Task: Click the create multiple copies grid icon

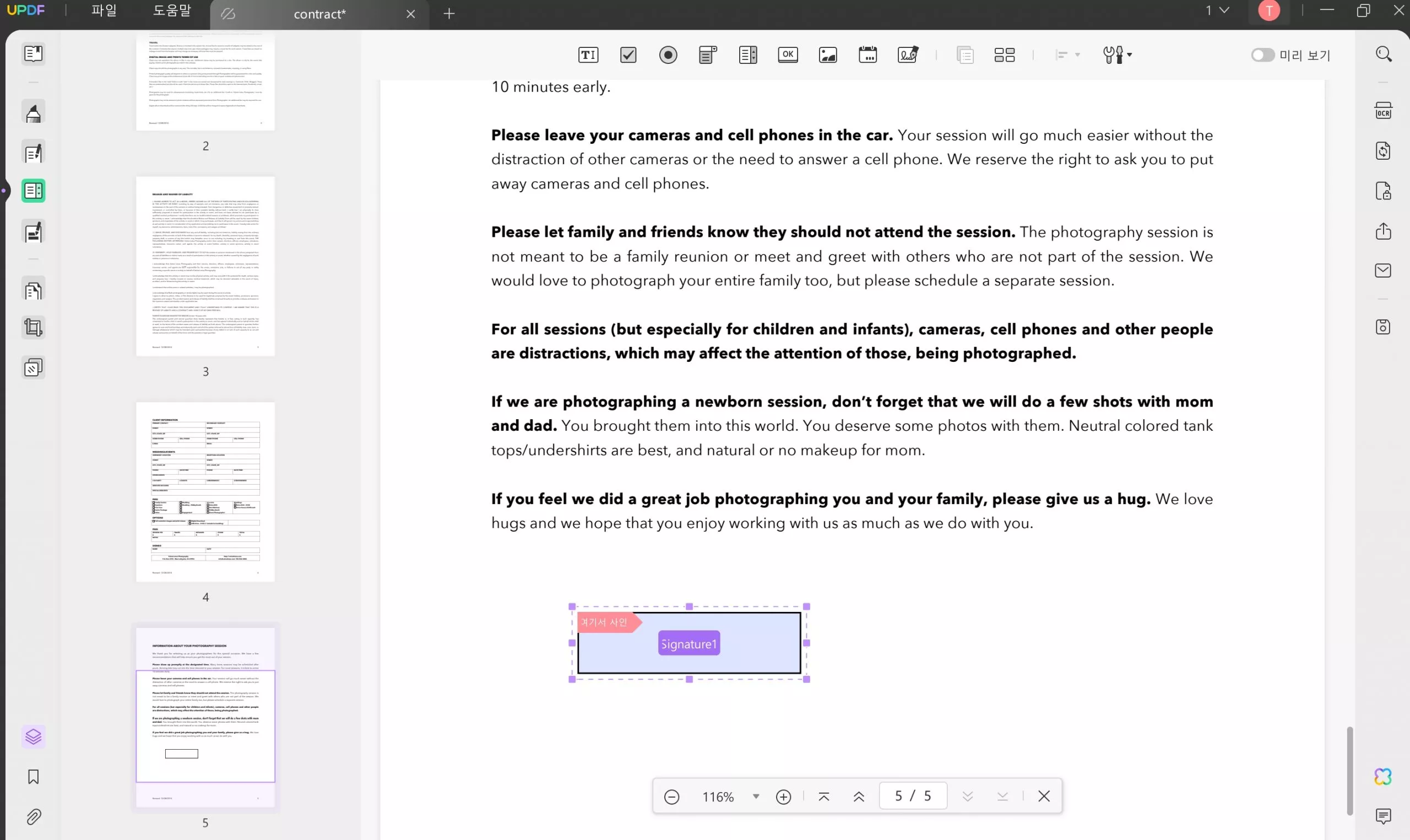Action: point(1004,55)
